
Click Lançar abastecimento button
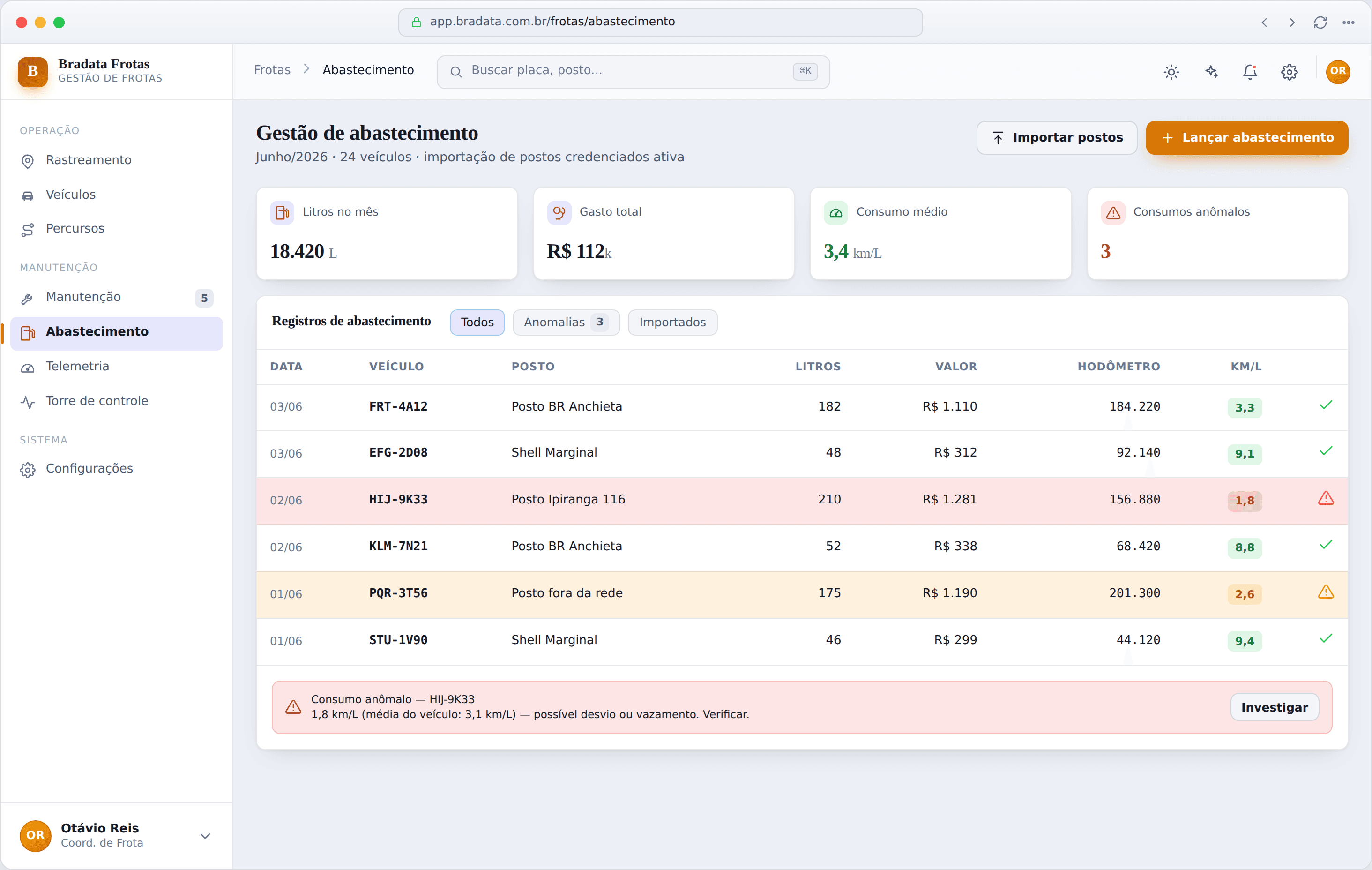point(1246,137)
